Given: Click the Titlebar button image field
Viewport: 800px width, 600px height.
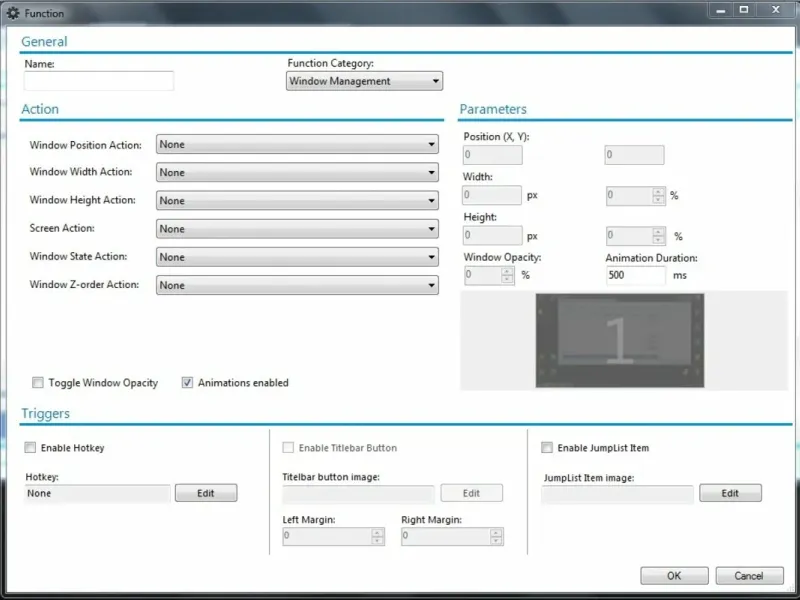Looking at the screenshot, I should 358,493.
